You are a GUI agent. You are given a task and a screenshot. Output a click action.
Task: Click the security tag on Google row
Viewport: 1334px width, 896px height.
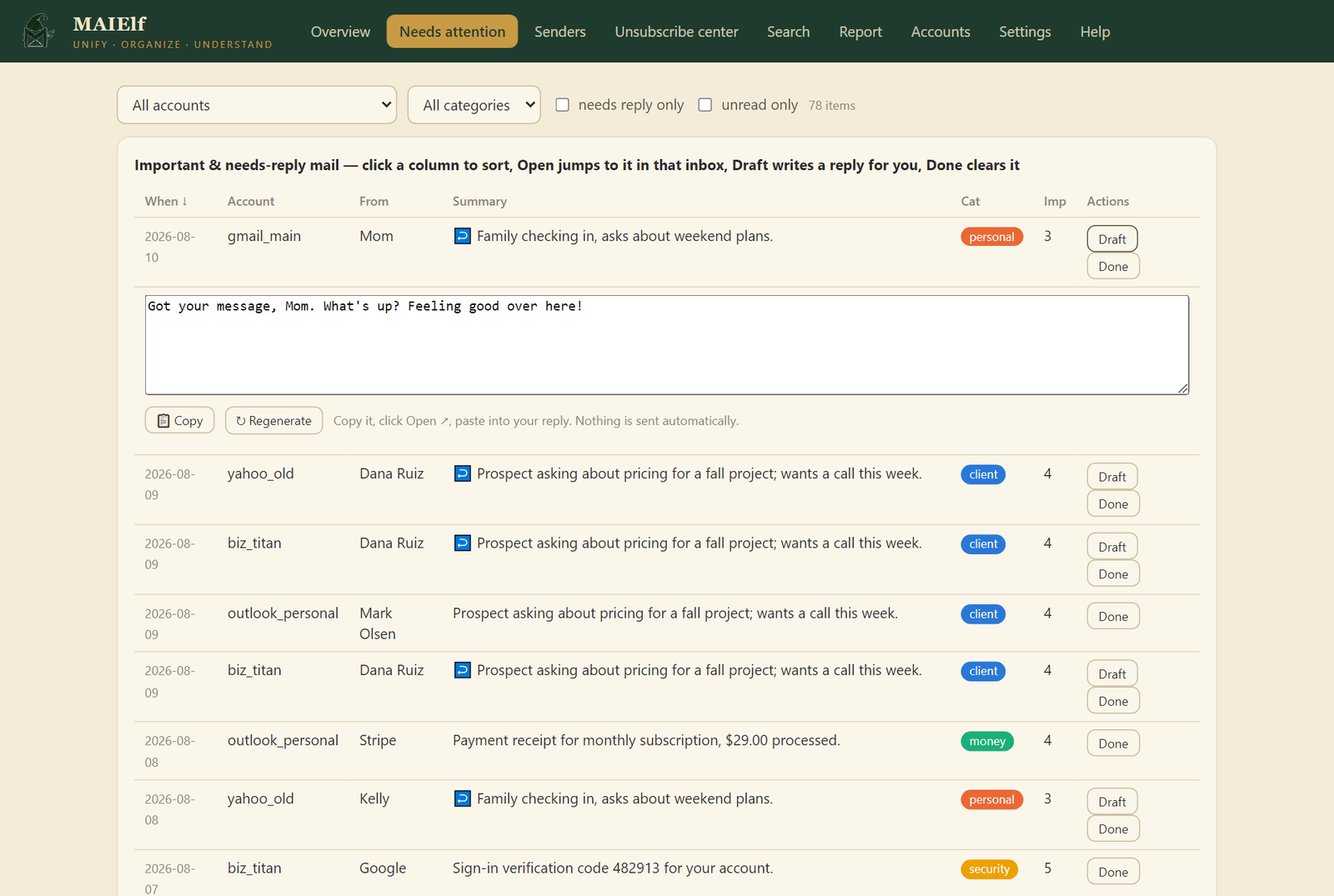(990, 869)
